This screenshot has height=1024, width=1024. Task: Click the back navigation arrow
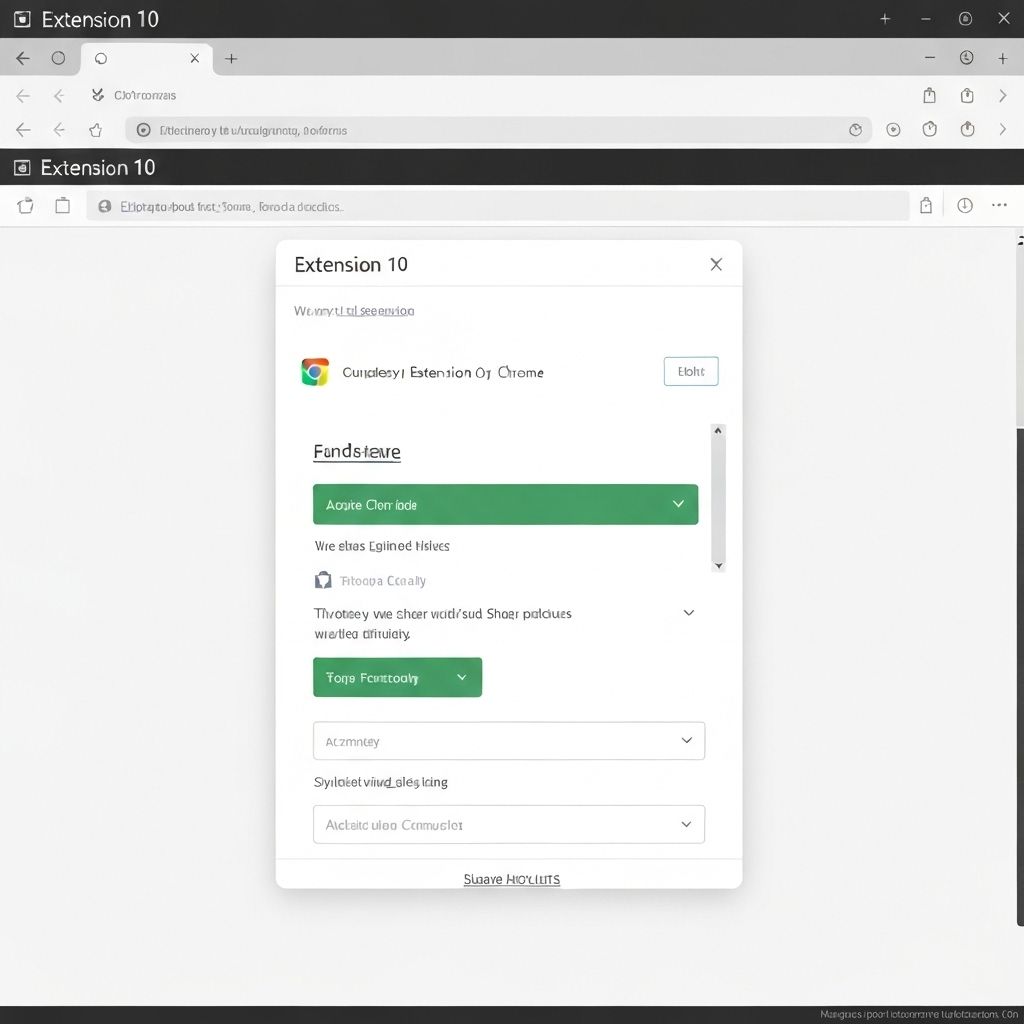22,129
